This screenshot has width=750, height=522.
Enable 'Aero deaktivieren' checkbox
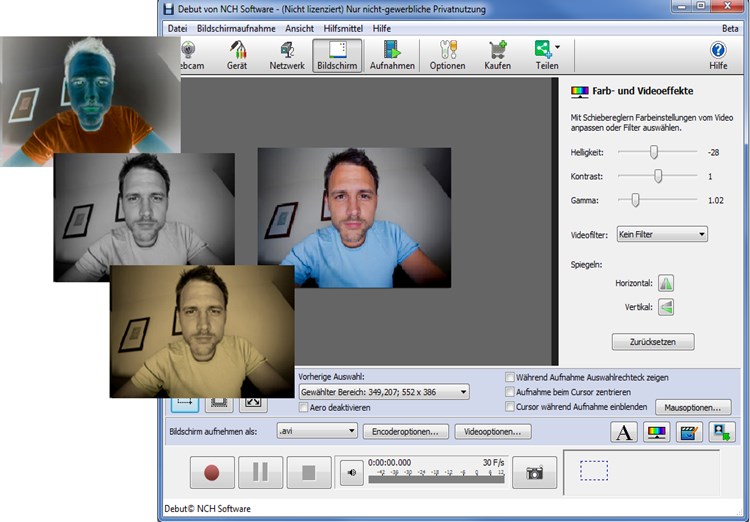304,408
